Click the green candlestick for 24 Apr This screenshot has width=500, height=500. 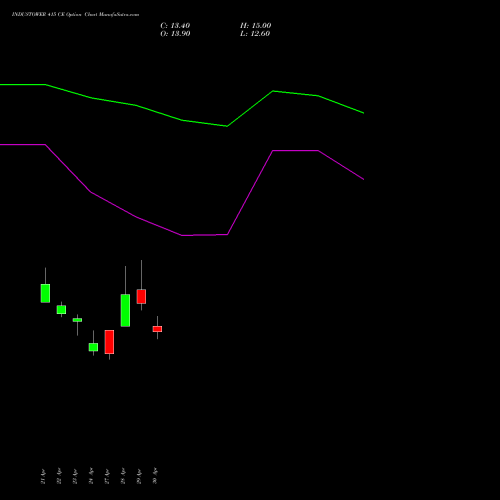tap(93, 347)
